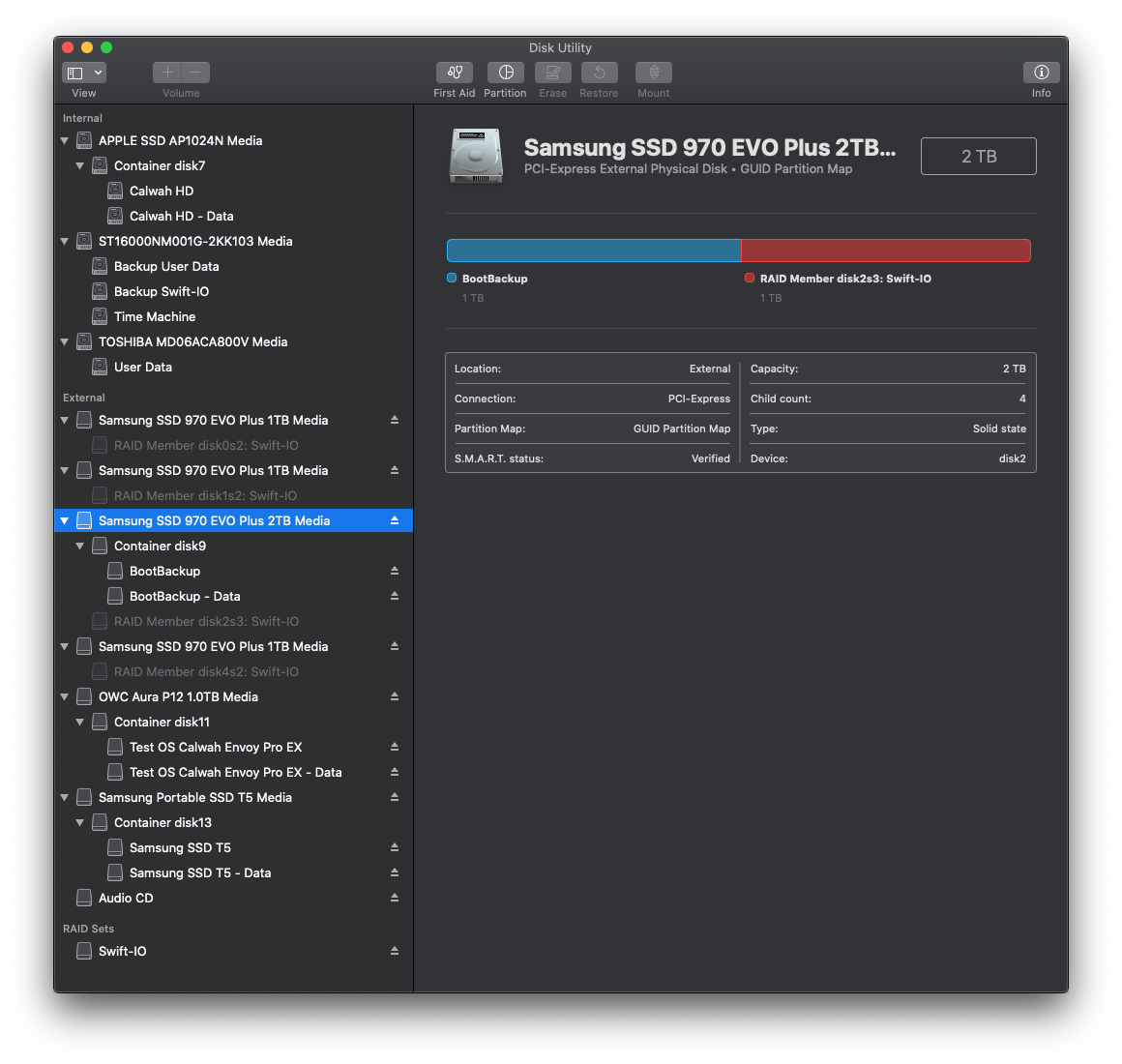Click the S.M.A.R.T. status Verified value
The image size is (1122, 1064).
click(x=711, y=458)
